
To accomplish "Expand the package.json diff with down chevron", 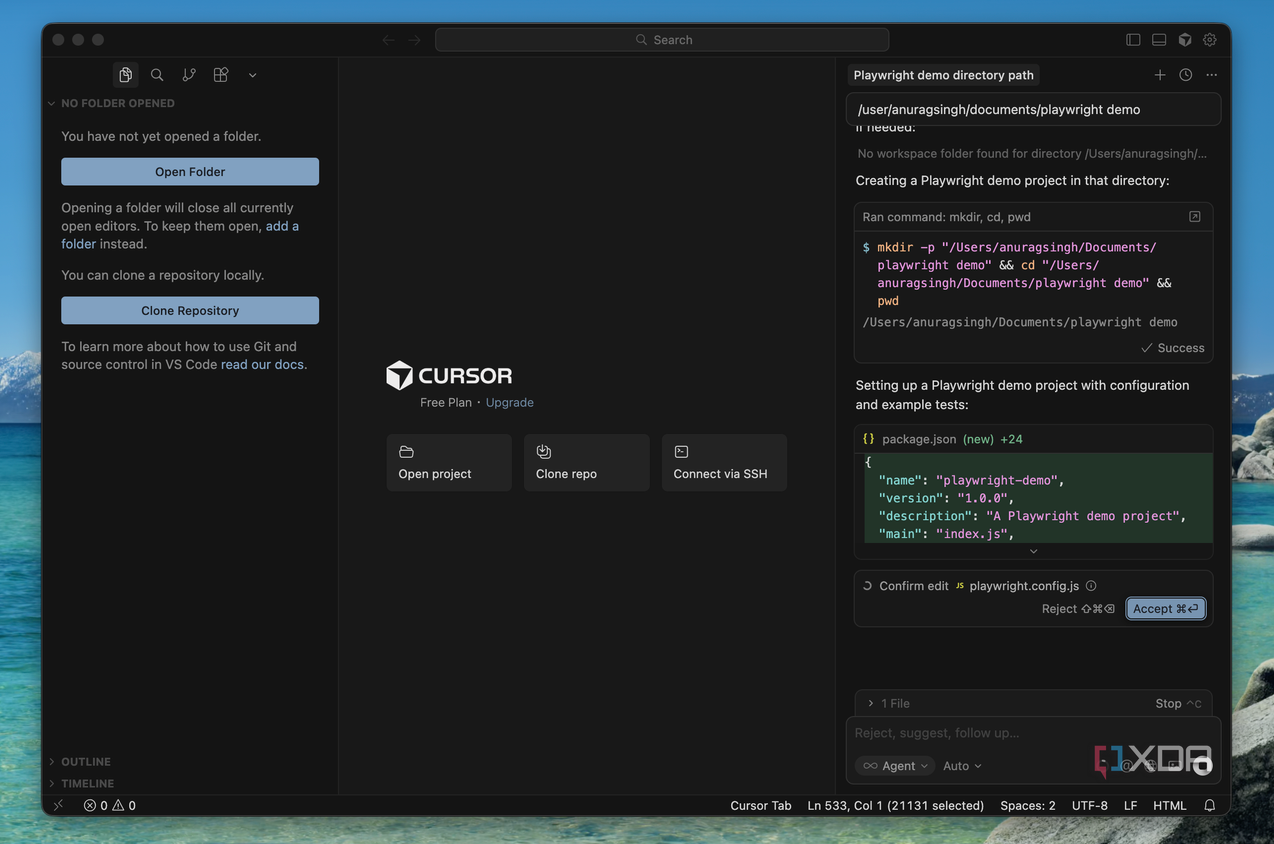I will [x=1034, y=551].
